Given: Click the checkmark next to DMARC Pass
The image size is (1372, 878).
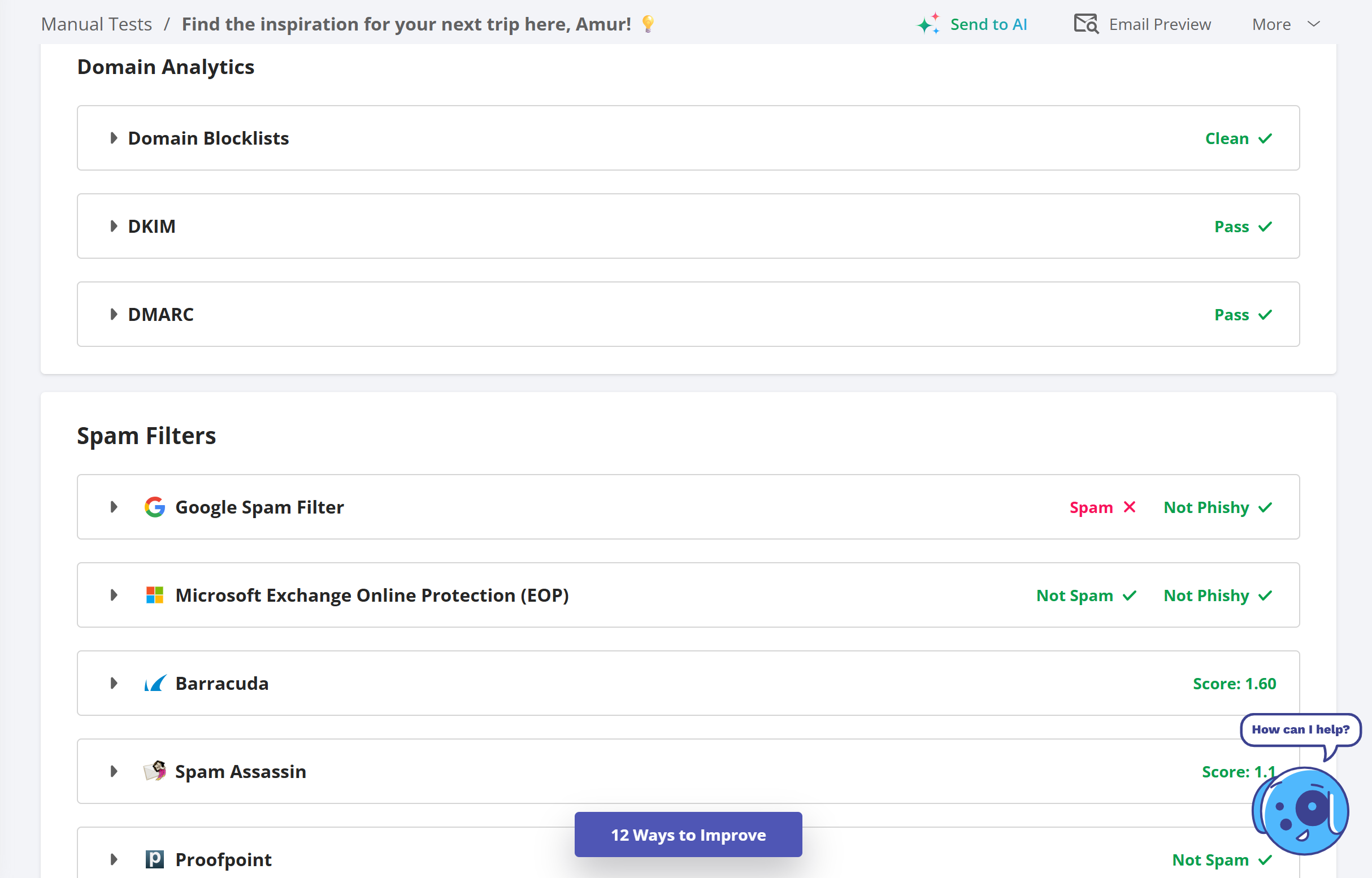Looking at the screenshot, I should (1265, 315).
